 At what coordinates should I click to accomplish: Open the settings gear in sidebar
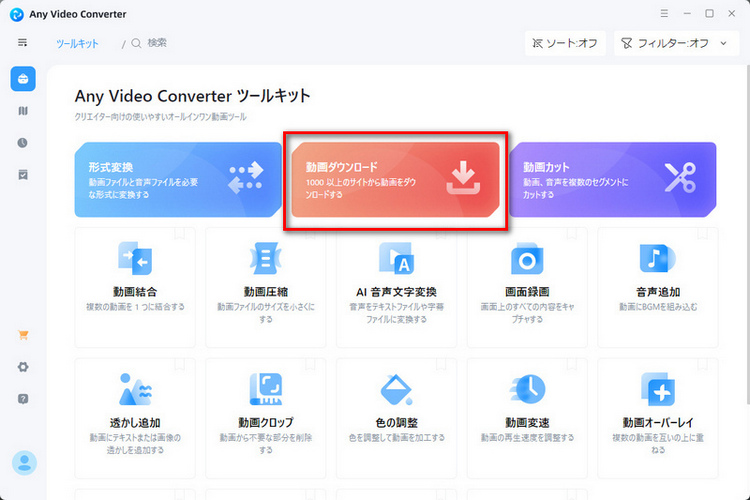click(23, 367)
